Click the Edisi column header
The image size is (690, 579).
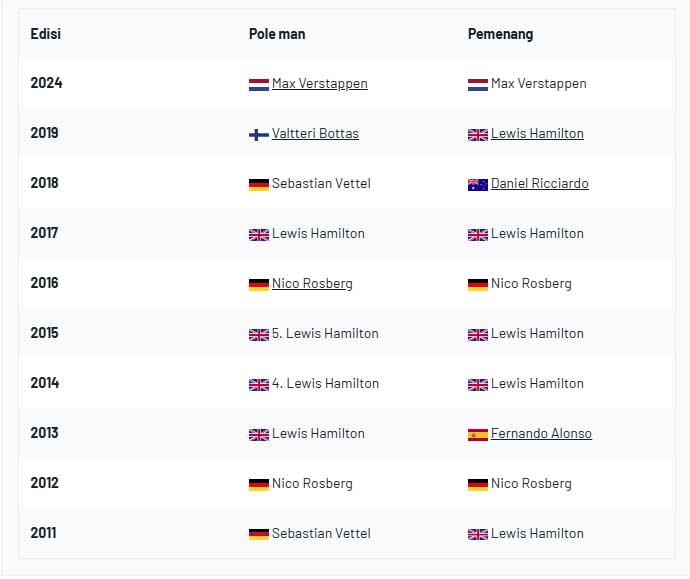46,34
